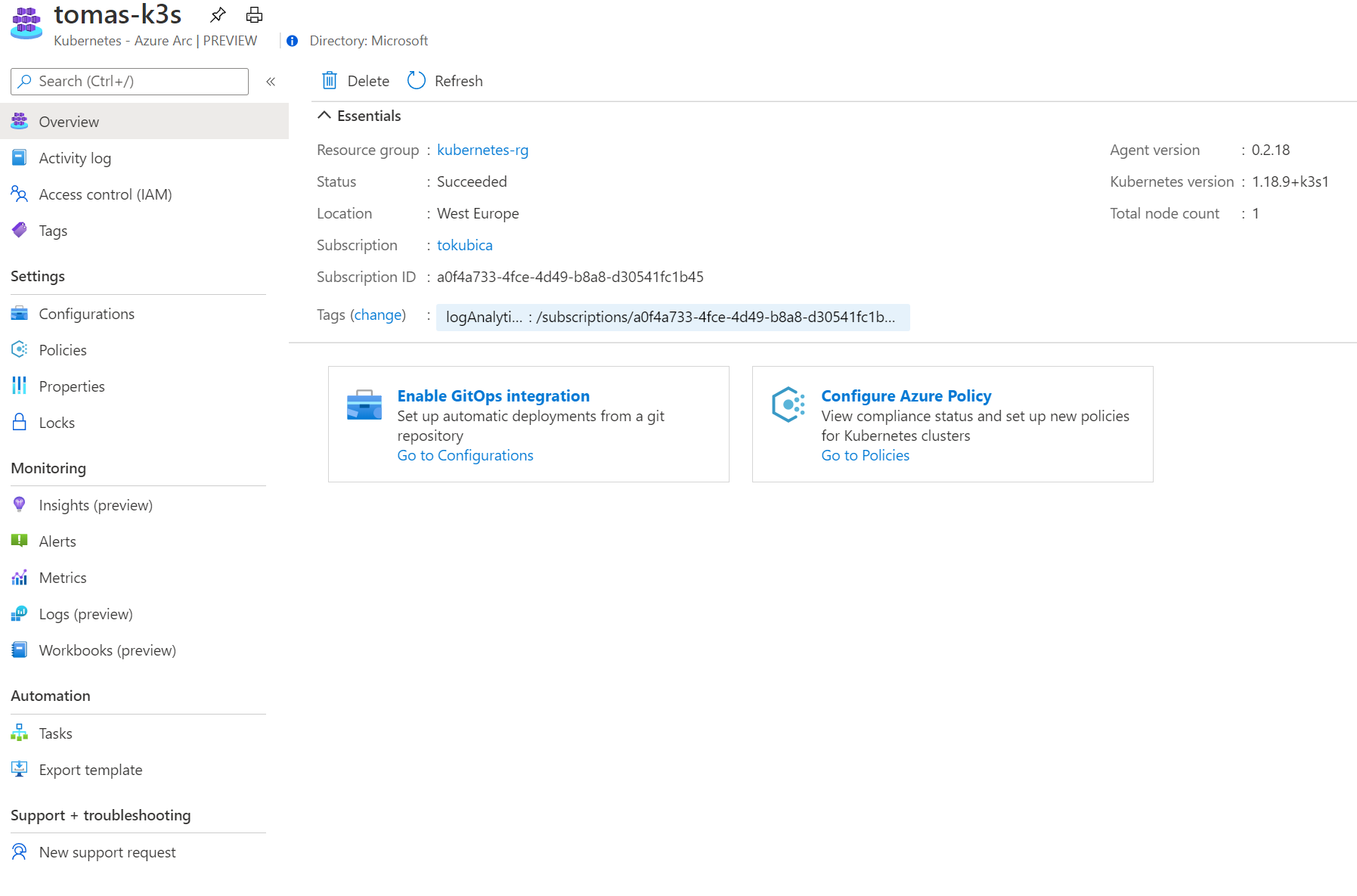Image resolution: width=1357 pixels, height=896 pixels.
Task: Click the Refresh circular arrow icon
Action: (417, 81)
